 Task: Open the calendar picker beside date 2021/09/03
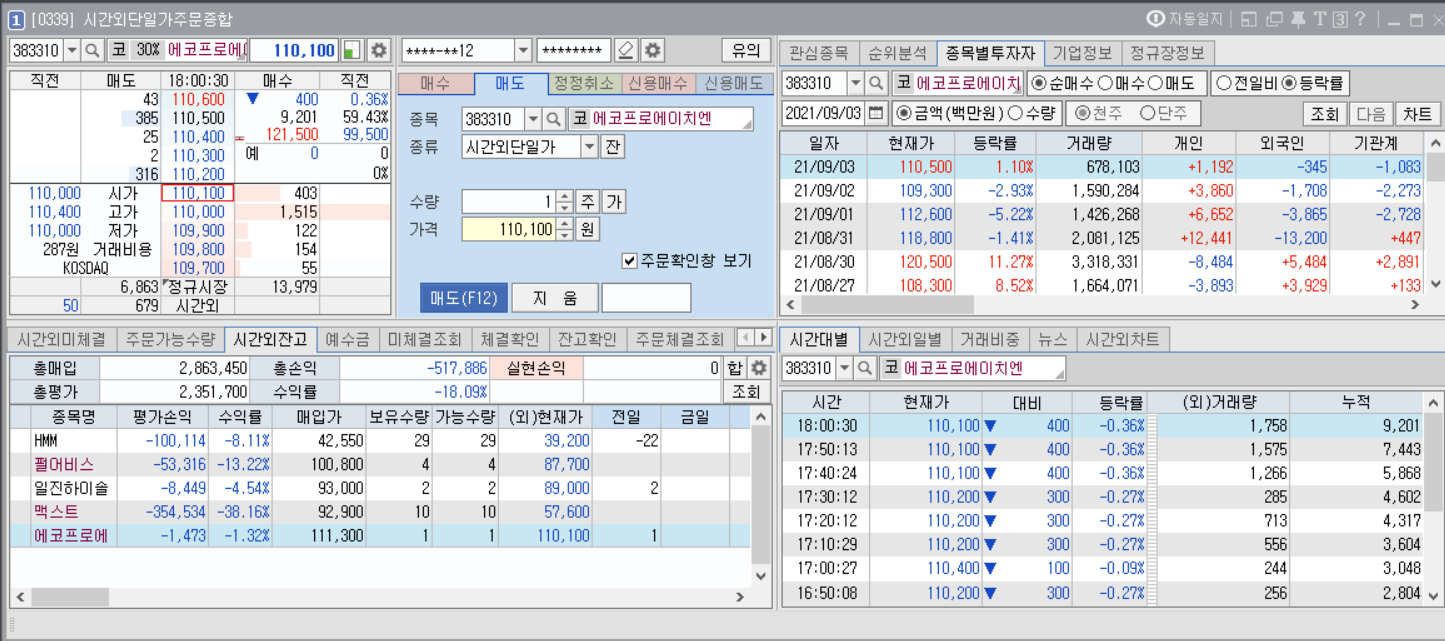click(876, 113)
